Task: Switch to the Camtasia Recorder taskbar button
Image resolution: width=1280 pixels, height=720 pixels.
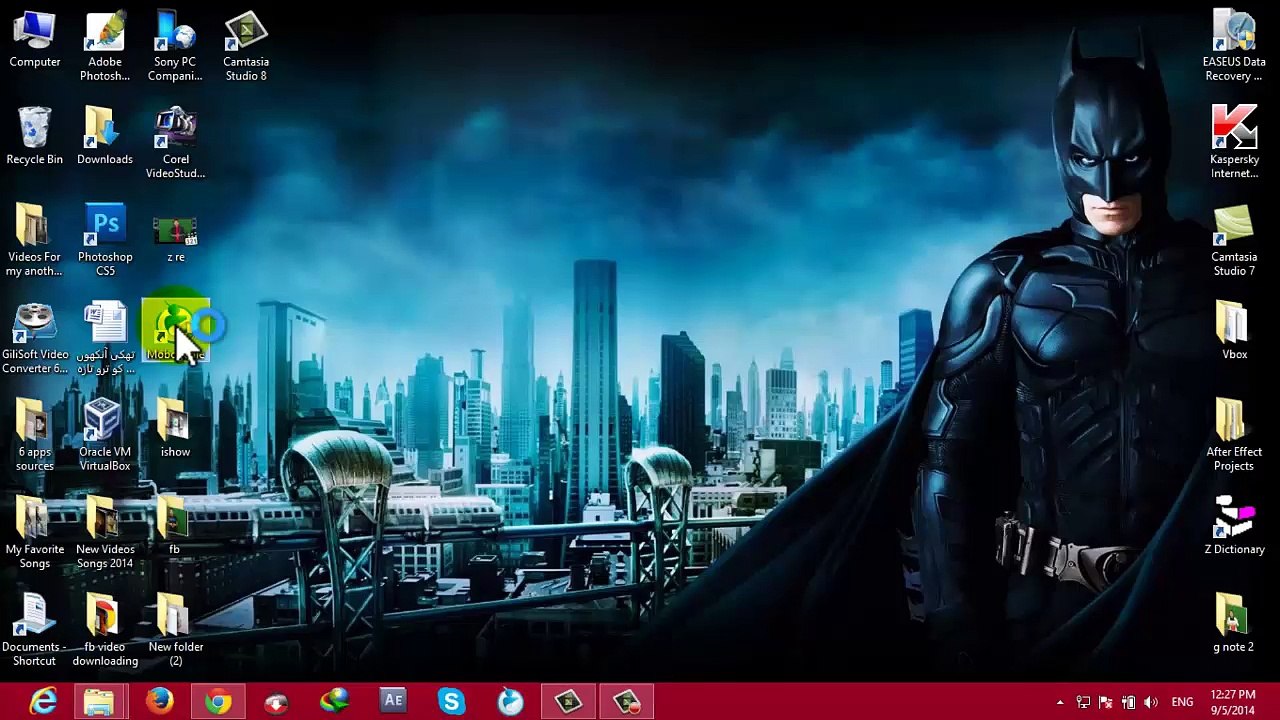Action: pos(627,702)
